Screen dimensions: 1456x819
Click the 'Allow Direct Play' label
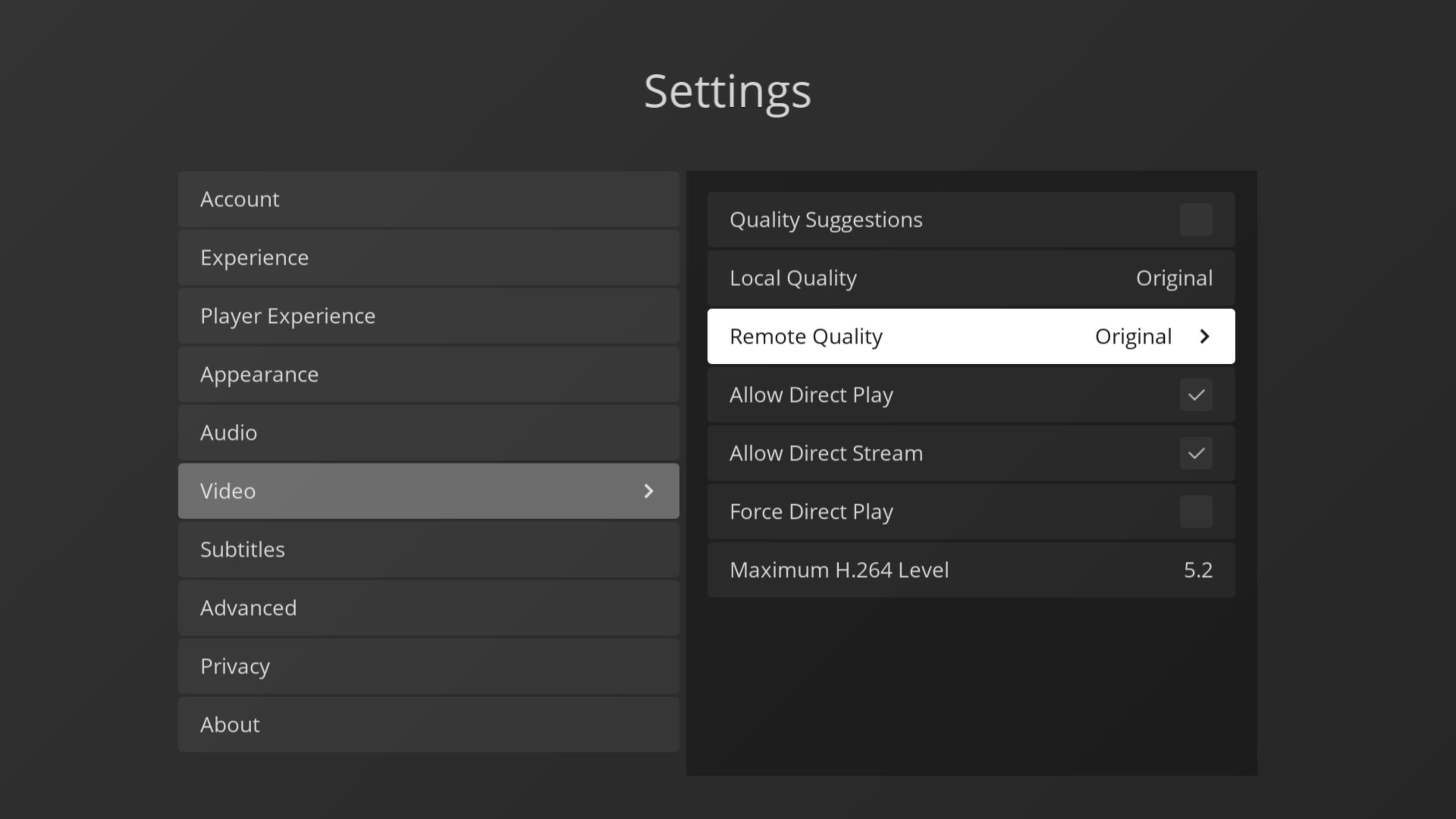(811, 395)
